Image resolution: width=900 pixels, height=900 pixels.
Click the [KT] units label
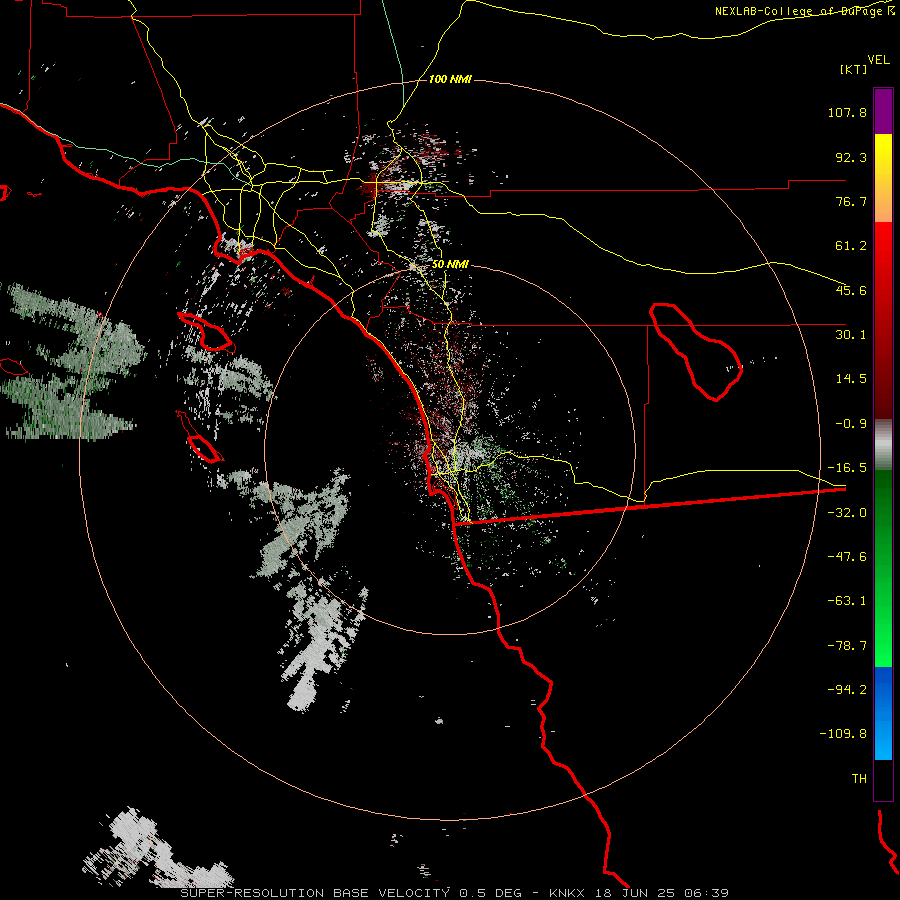[x=853, y=69]
